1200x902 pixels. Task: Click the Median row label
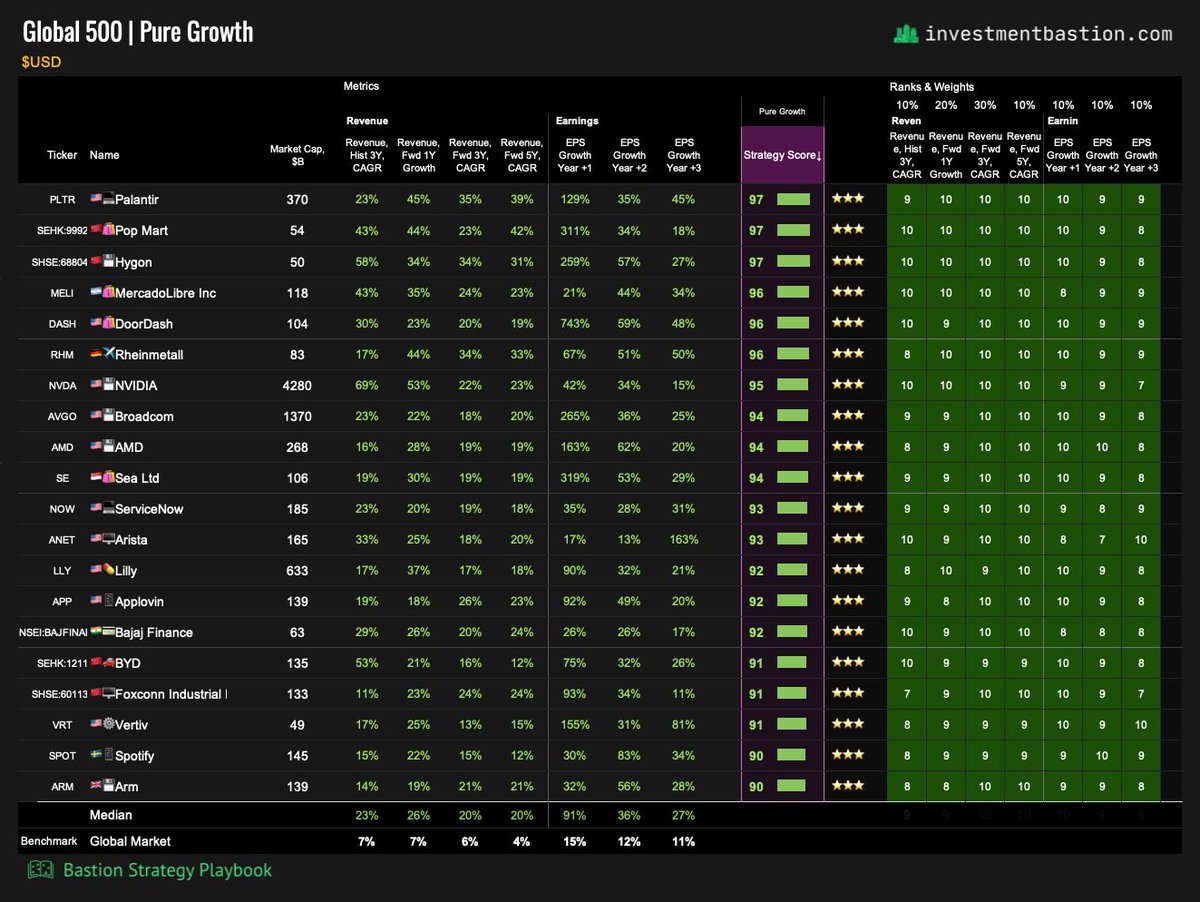[x=111, y=815]
